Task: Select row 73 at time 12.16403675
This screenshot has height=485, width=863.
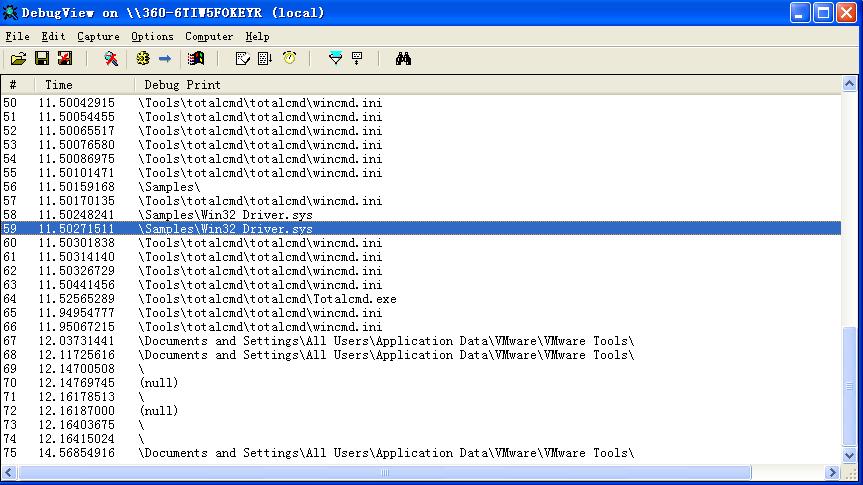Action: [420, 425]
